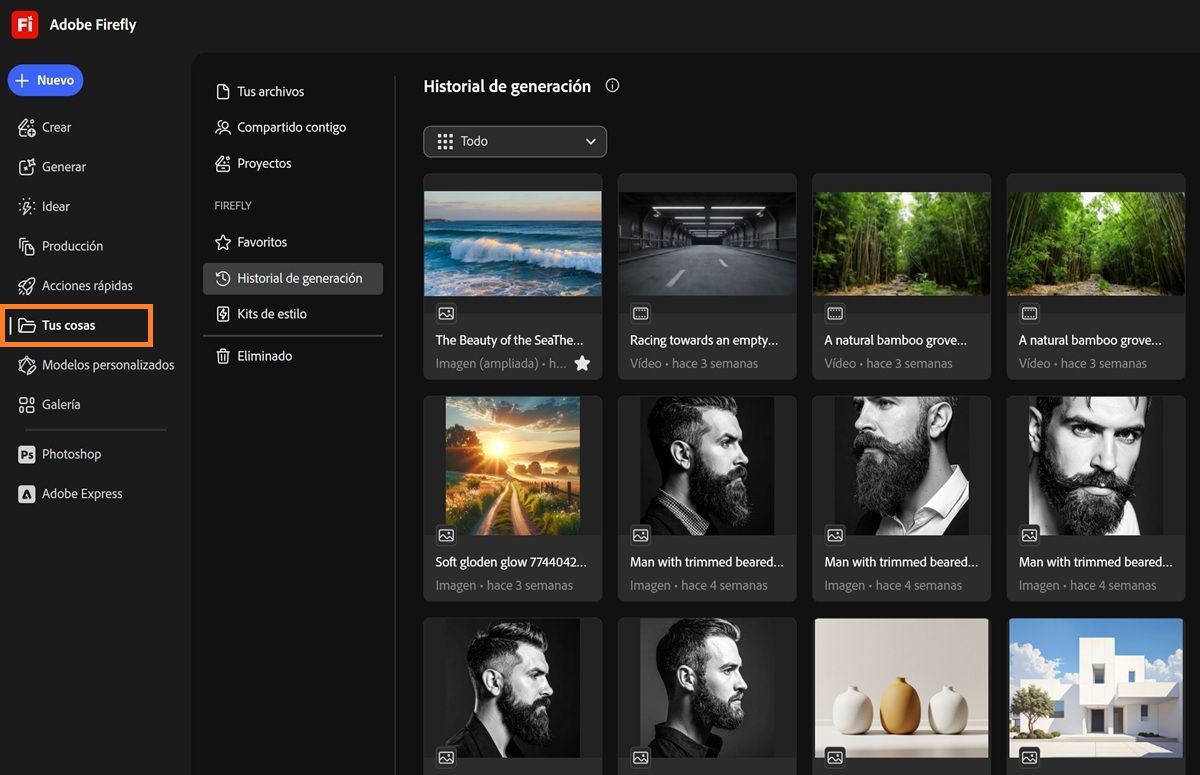Open the generation history info icon

click(613, 86)
